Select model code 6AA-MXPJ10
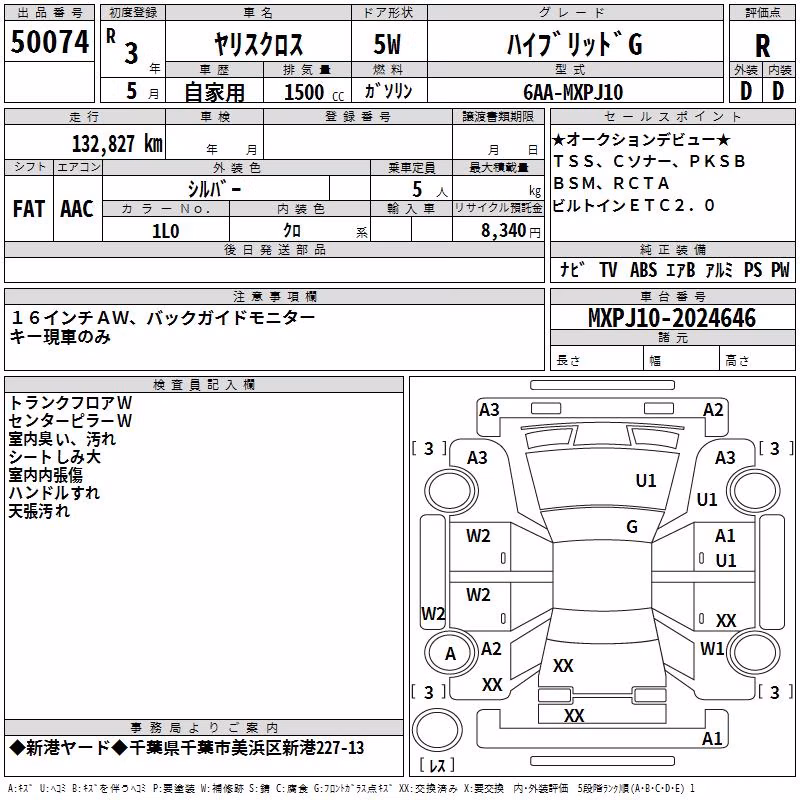 [x=573, y=92]
